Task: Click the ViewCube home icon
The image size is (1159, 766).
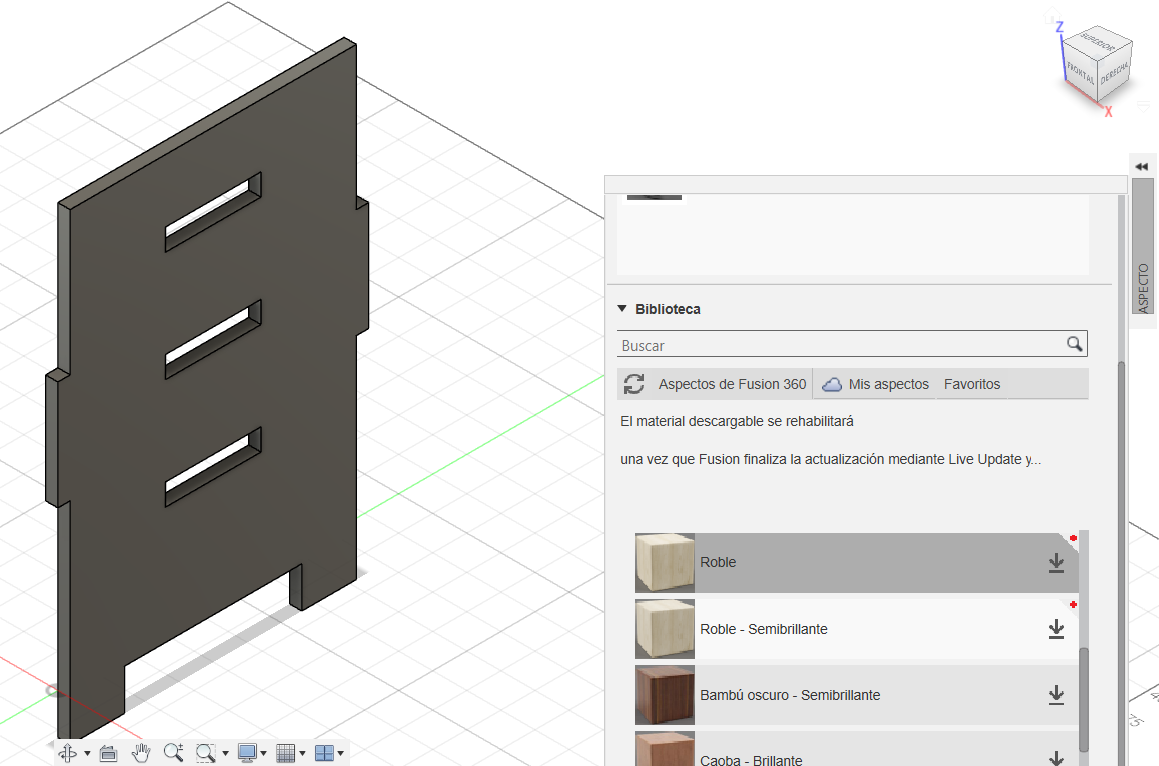Action: point(1051,15)
